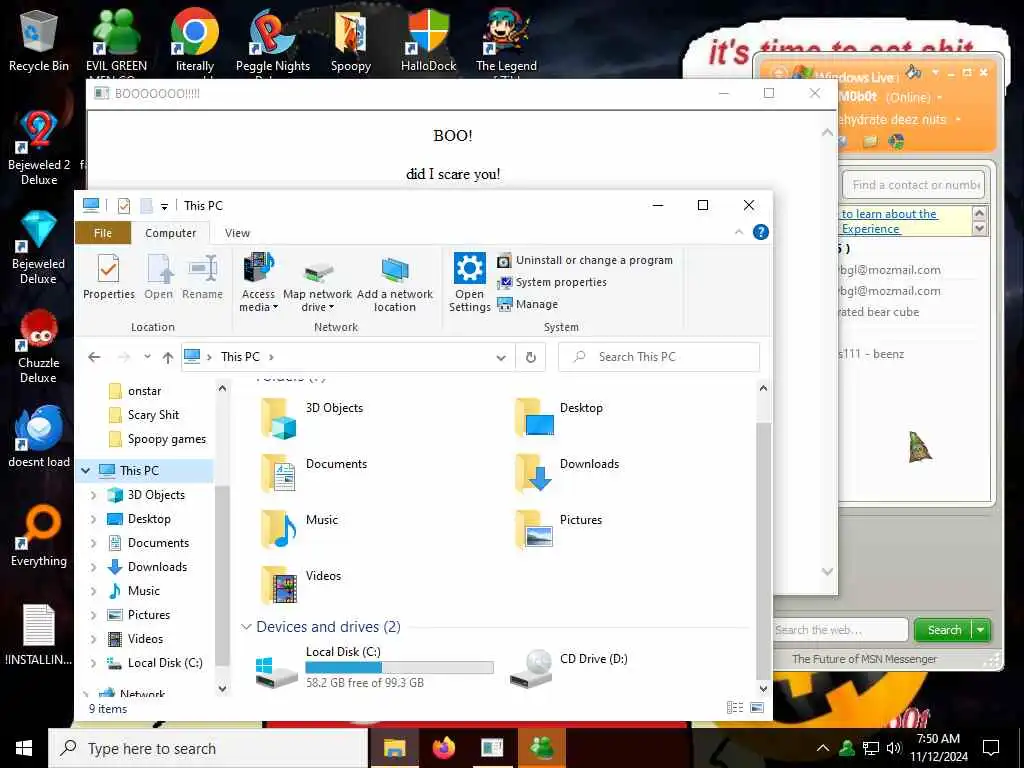Switch to details view icon in status bar
Viewport: 1024px width, 768px height.
[x=735, y=708]
